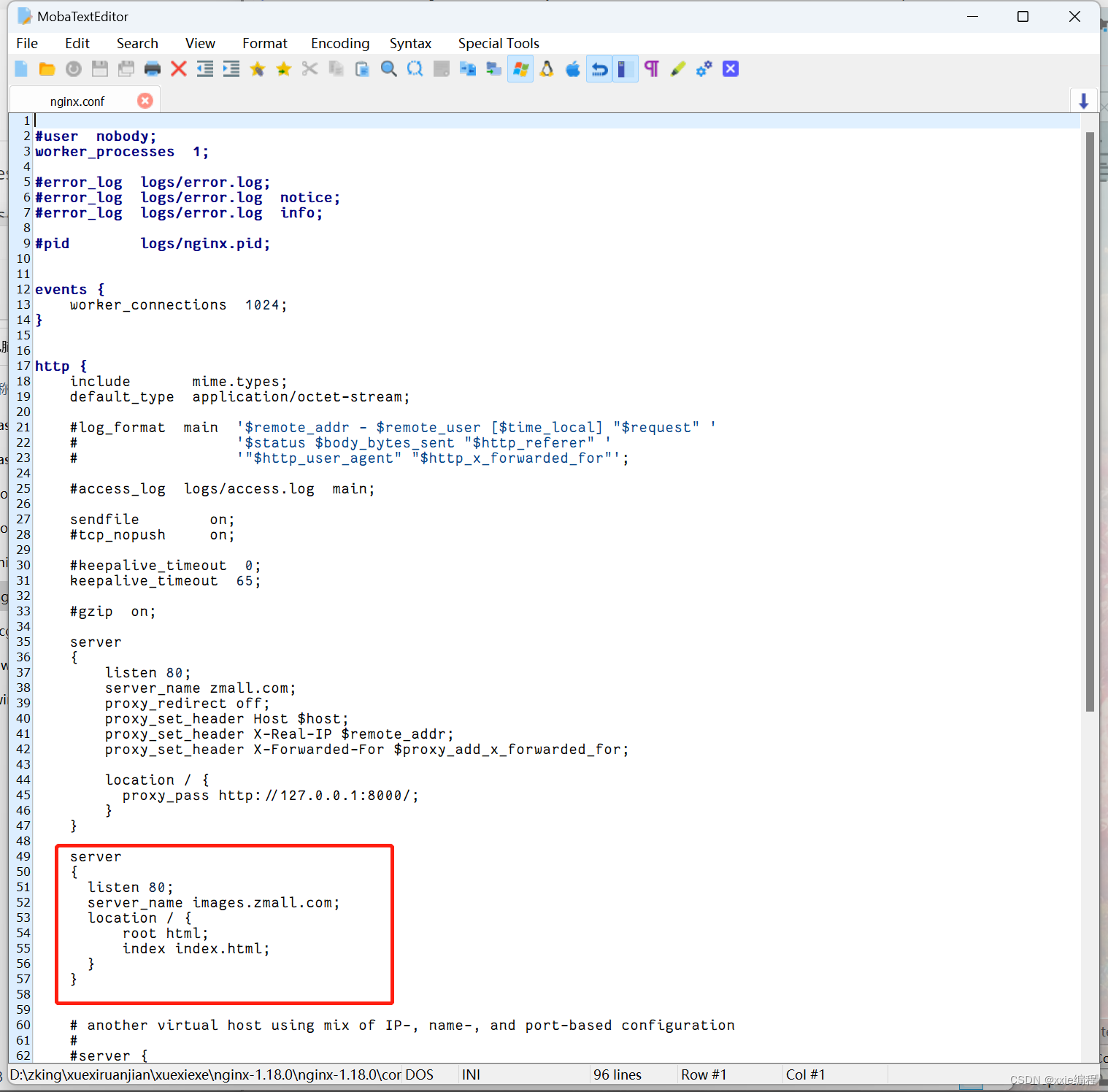This screenshot has width=1108, height=1092.
Task: Select Apple Mac line-ending icon
Action: point(573,69)
